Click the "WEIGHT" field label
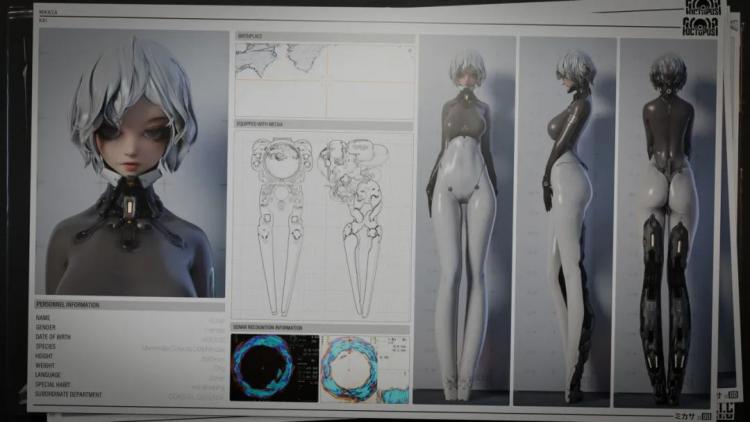The width and height of the screenshot is (750, 422). pos(45,366)
